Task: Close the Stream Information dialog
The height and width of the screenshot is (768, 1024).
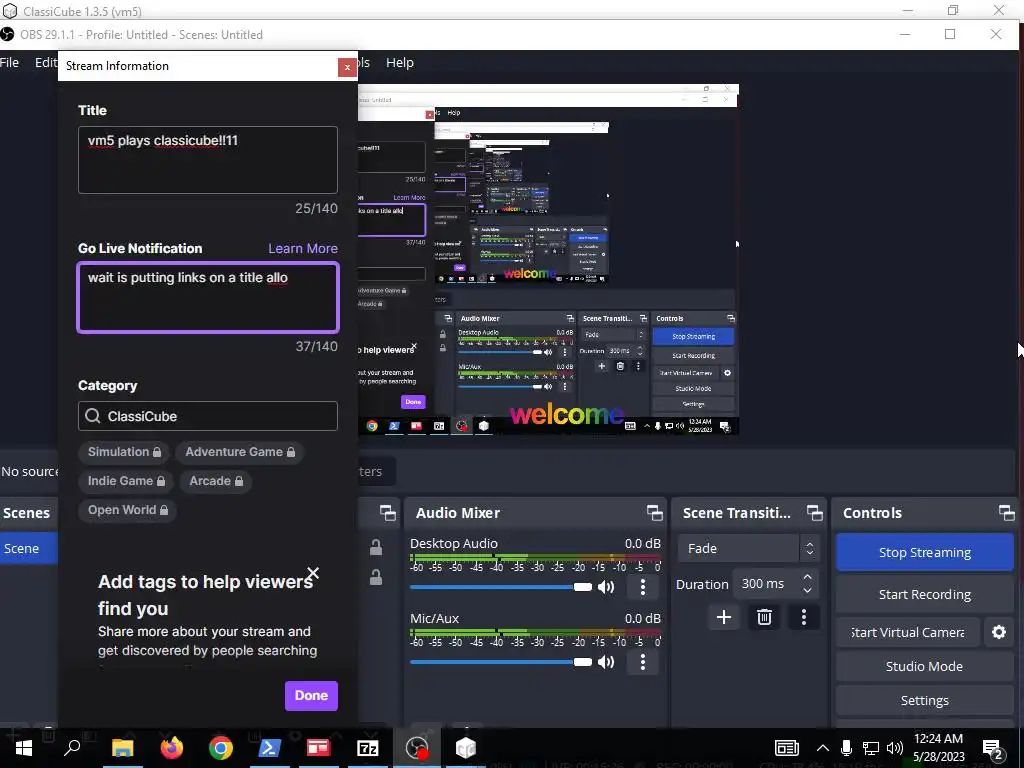Action: (347, 67)
